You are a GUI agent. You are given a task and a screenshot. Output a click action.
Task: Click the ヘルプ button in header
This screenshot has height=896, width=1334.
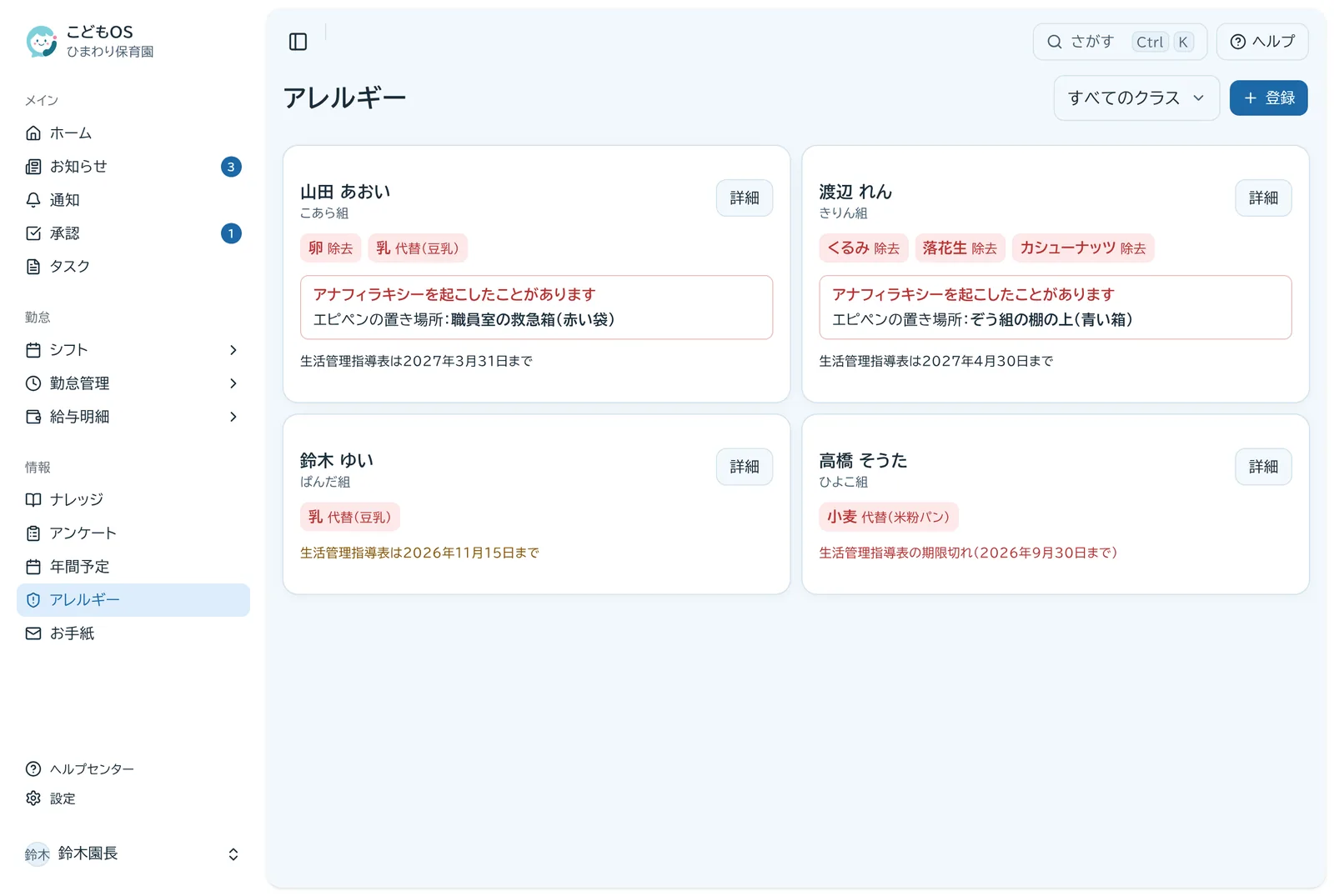click(1262, 42)
